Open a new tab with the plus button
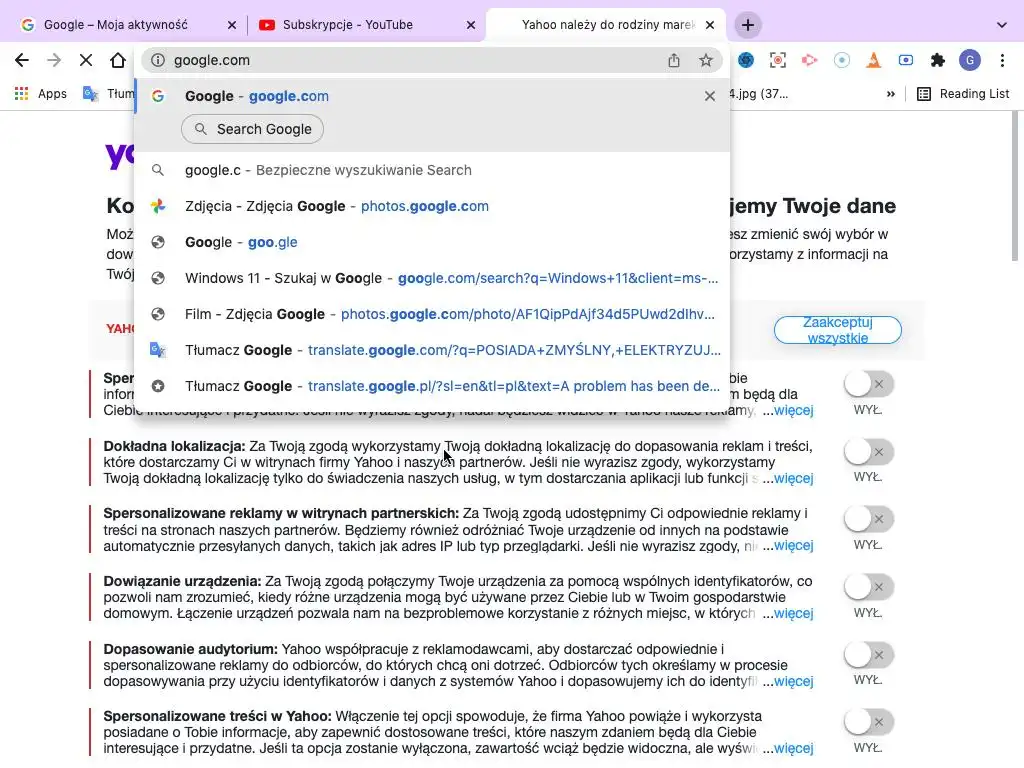This screenshot has height=768, width=1024. pyautogui.click(x=748, y=25)
